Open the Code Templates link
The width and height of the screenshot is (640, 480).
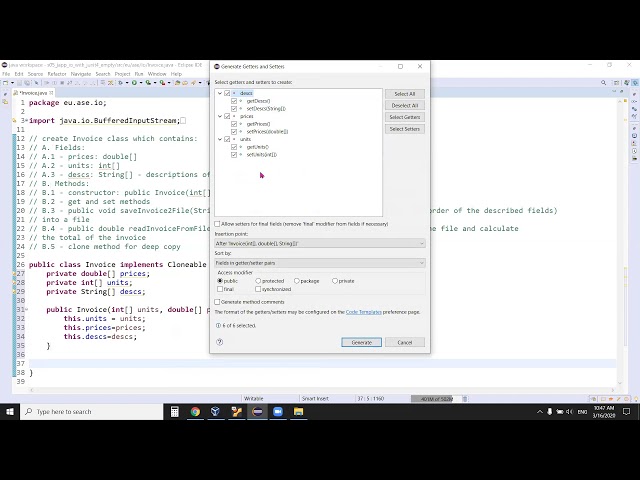point(363,312)
